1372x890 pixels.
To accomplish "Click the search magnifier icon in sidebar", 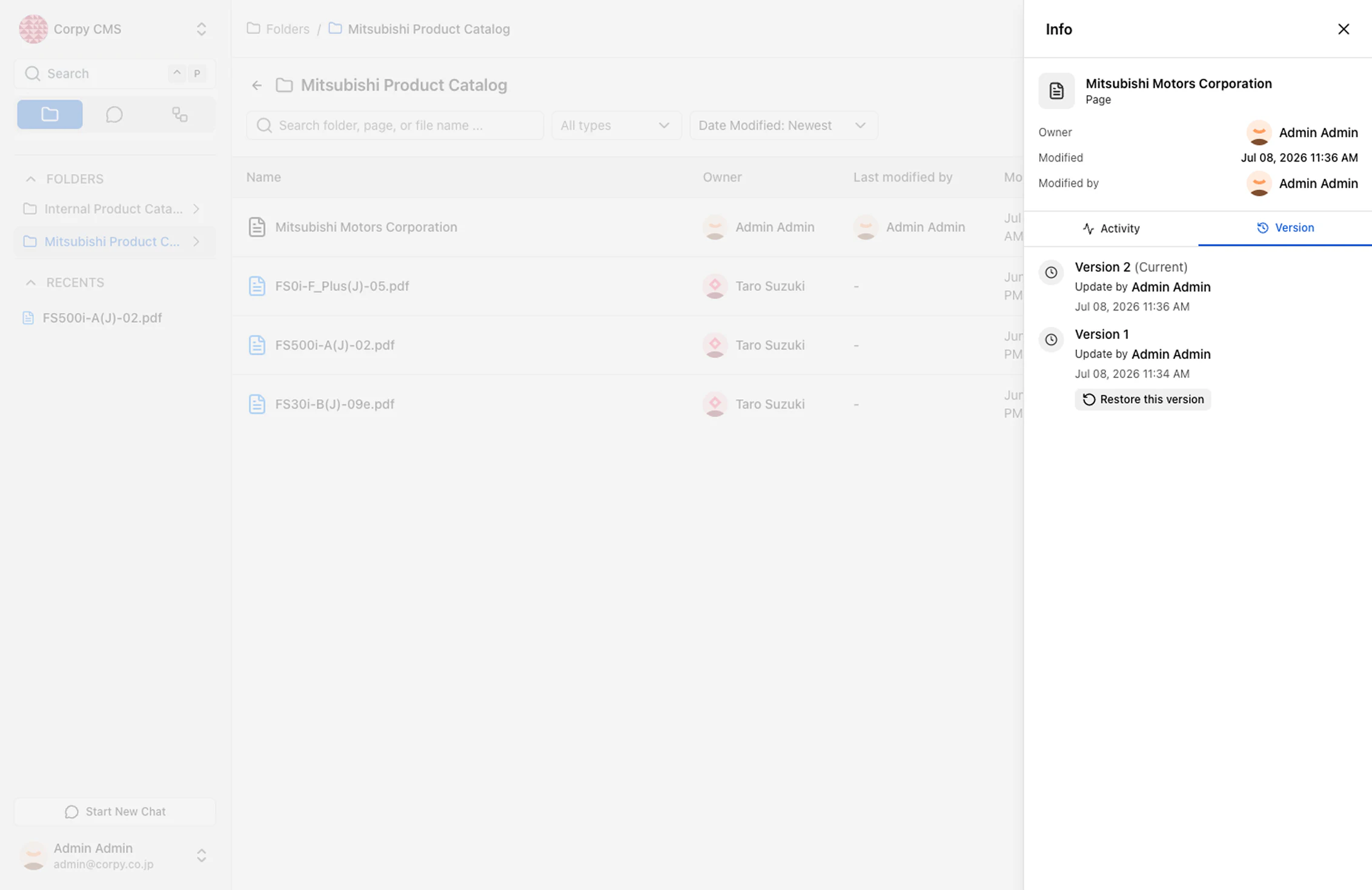I will [x=33, y=74].
